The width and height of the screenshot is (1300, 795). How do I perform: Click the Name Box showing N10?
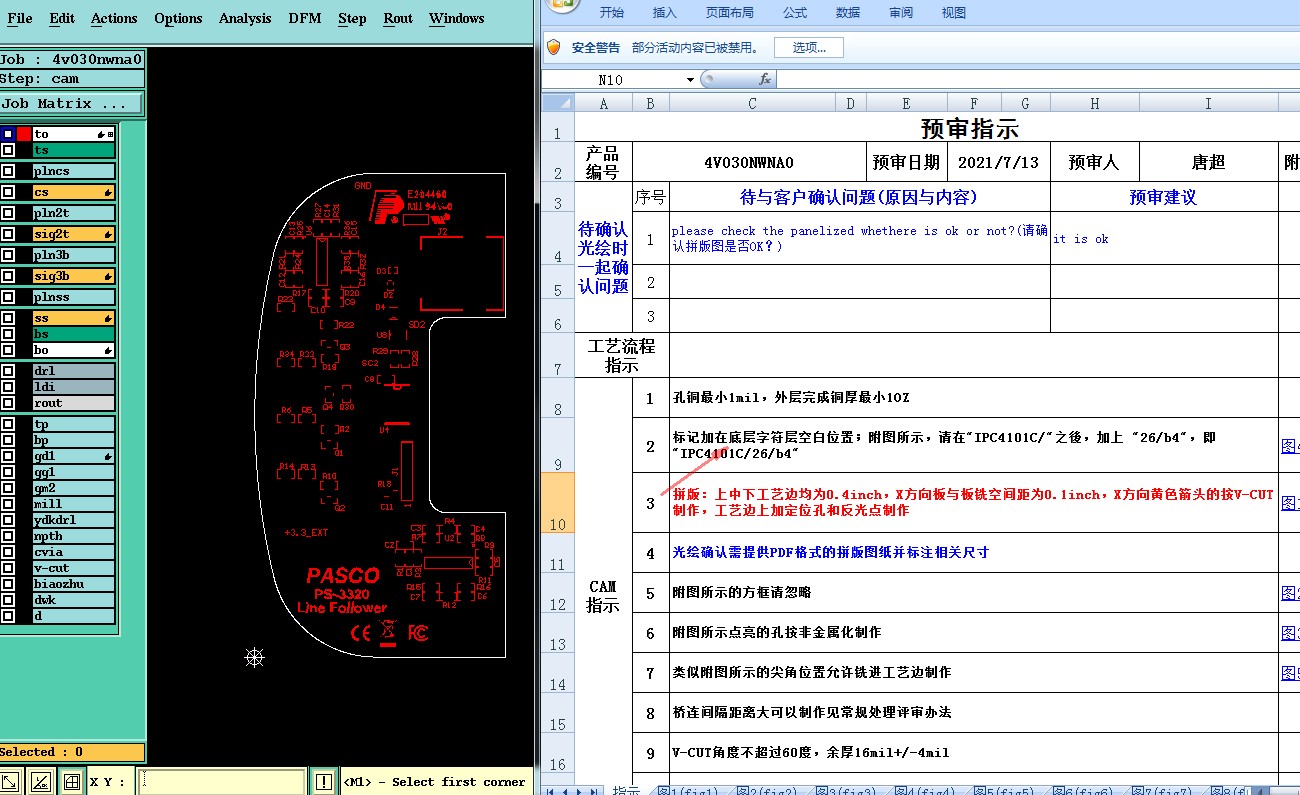611,80
